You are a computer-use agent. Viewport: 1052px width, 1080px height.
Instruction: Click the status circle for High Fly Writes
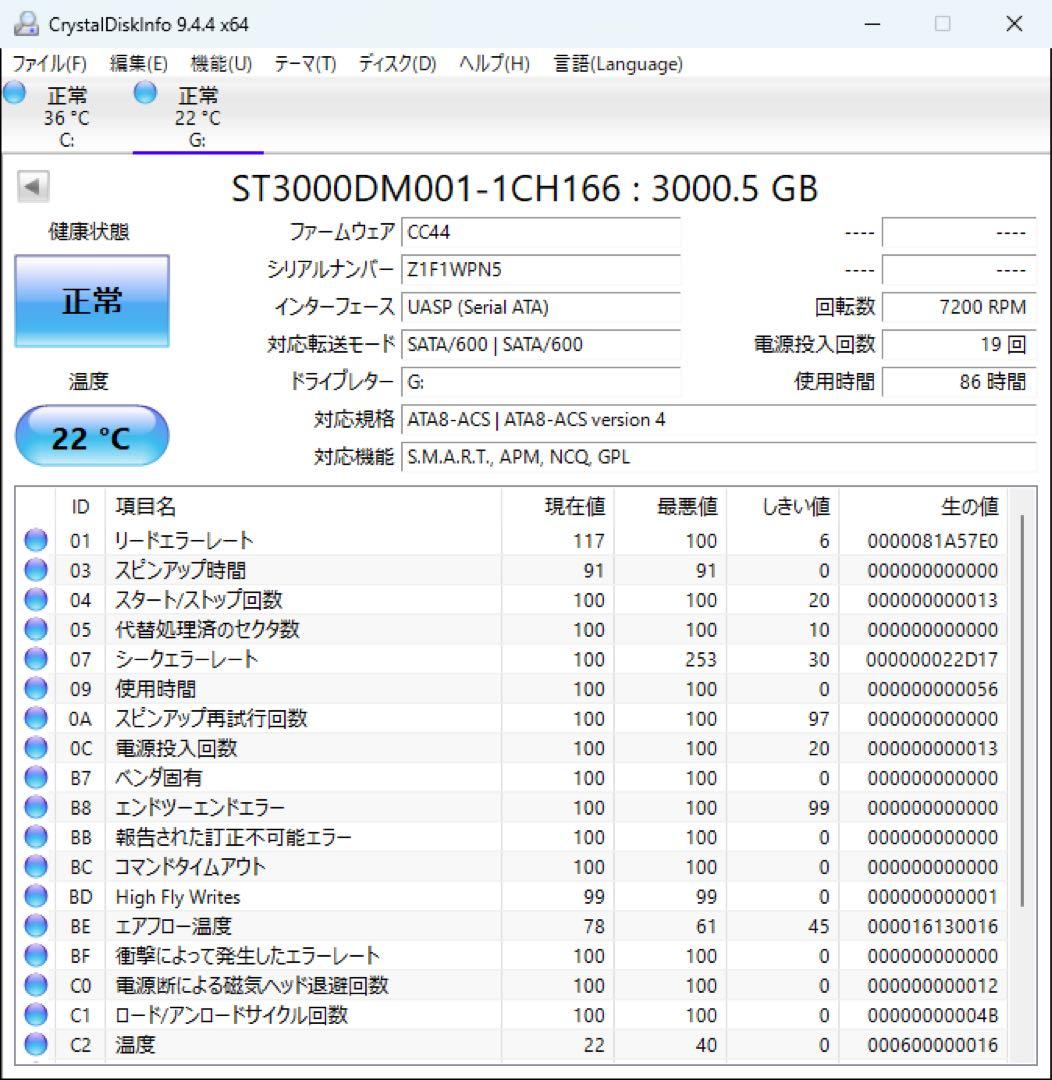(x=35, y=897)
